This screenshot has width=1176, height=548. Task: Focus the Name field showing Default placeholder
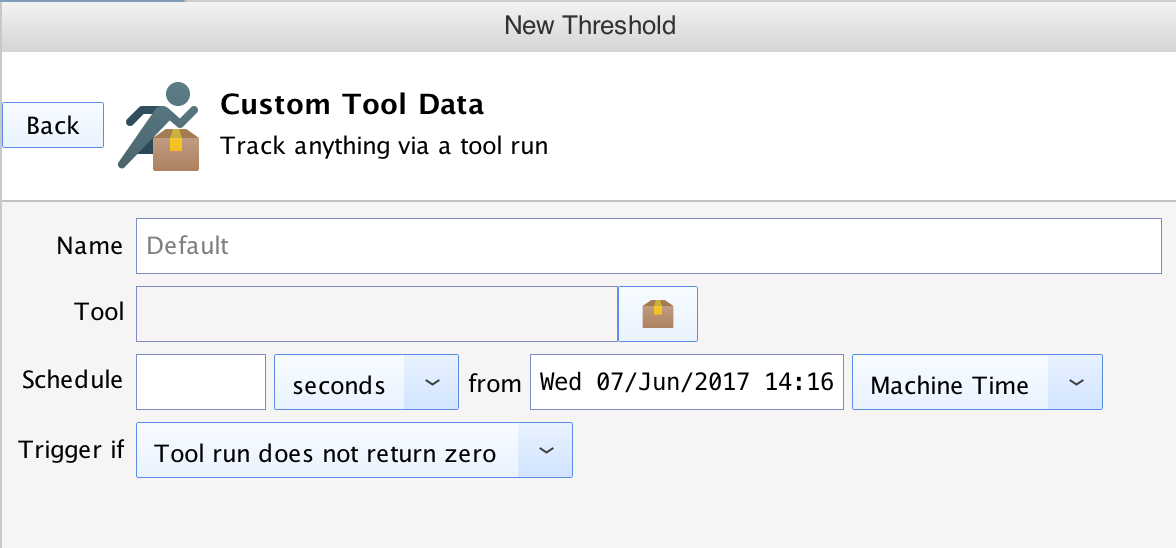tap(649, 246)
